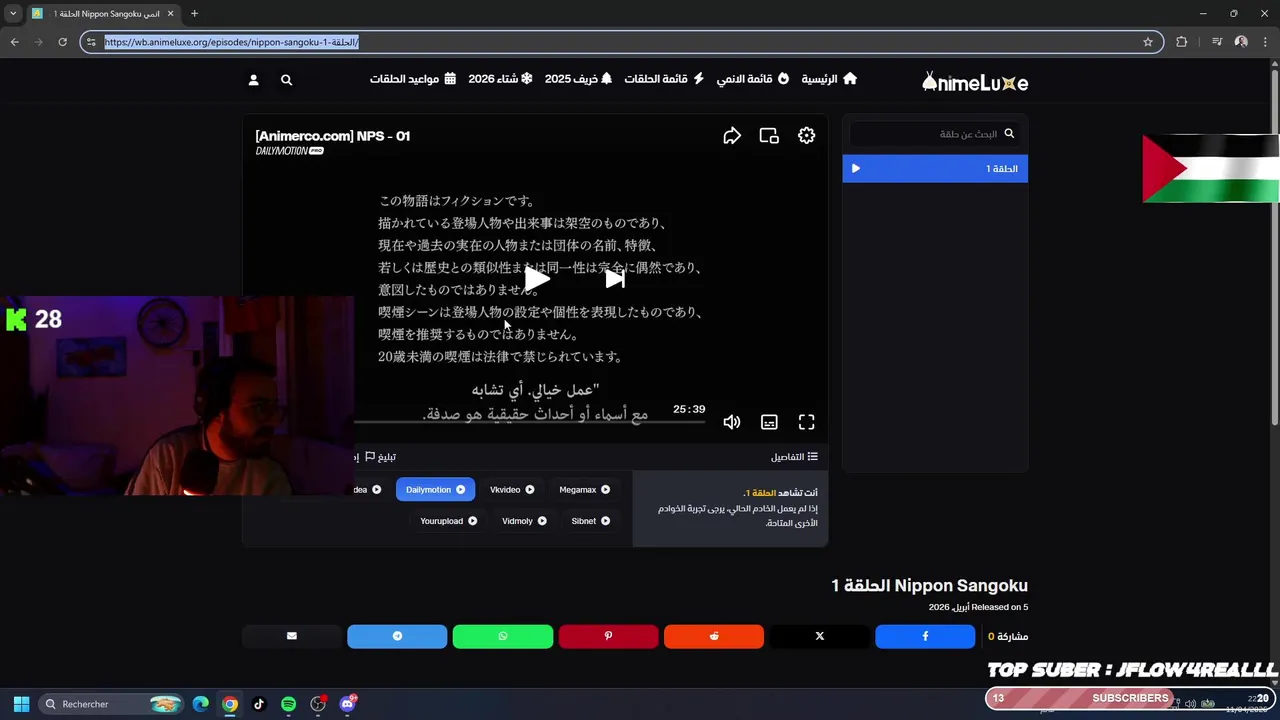Switch to the Sibnet server
The width and height of the screenshot is (1280, 720).
[x=591, y=521]
